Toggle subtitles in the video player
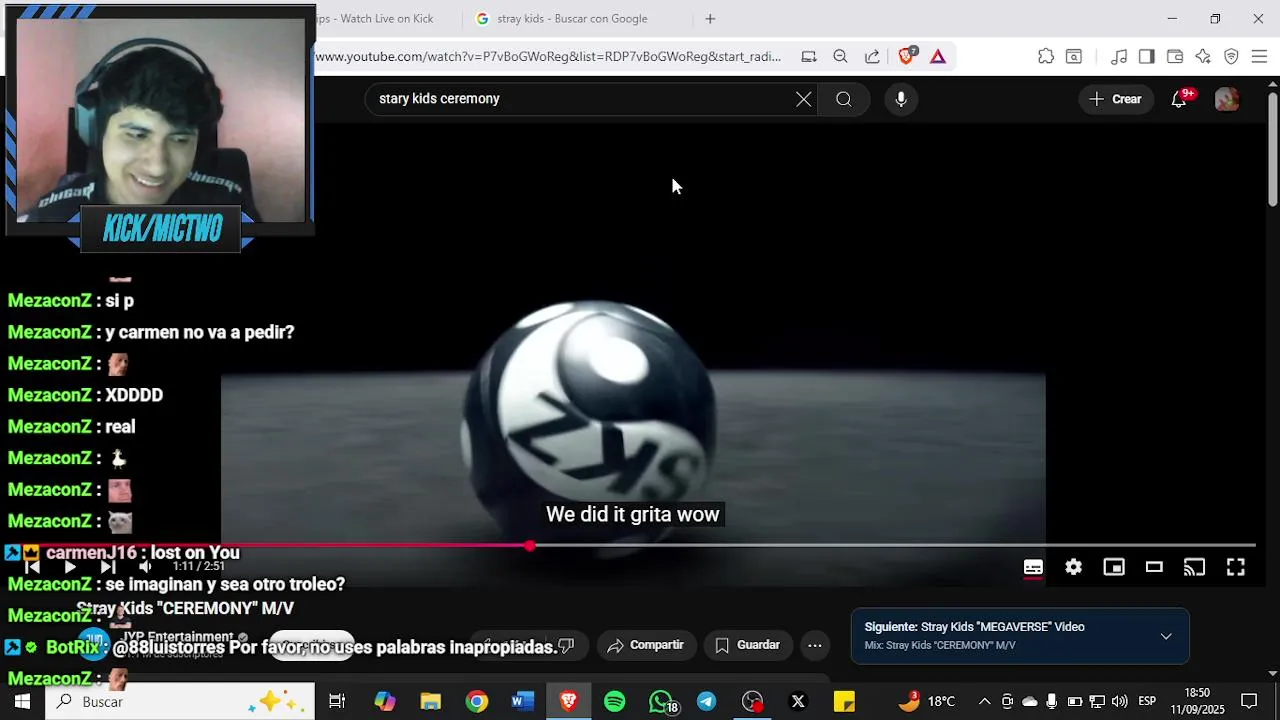This screenshot has height=720, width=1280. tap(1033, 567)
